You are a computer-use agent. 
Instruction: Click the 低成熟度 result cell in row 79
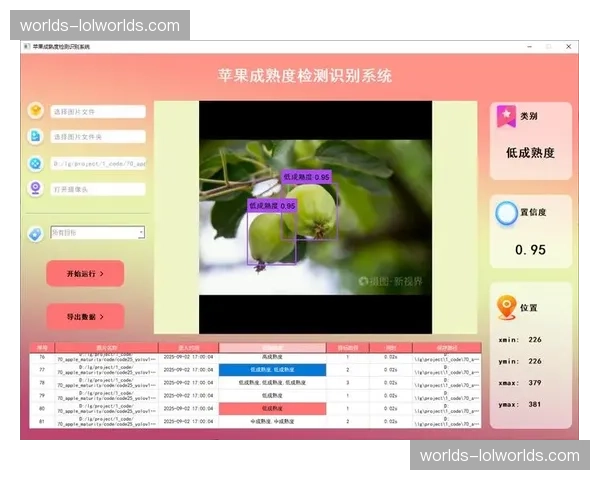point(272,395)
